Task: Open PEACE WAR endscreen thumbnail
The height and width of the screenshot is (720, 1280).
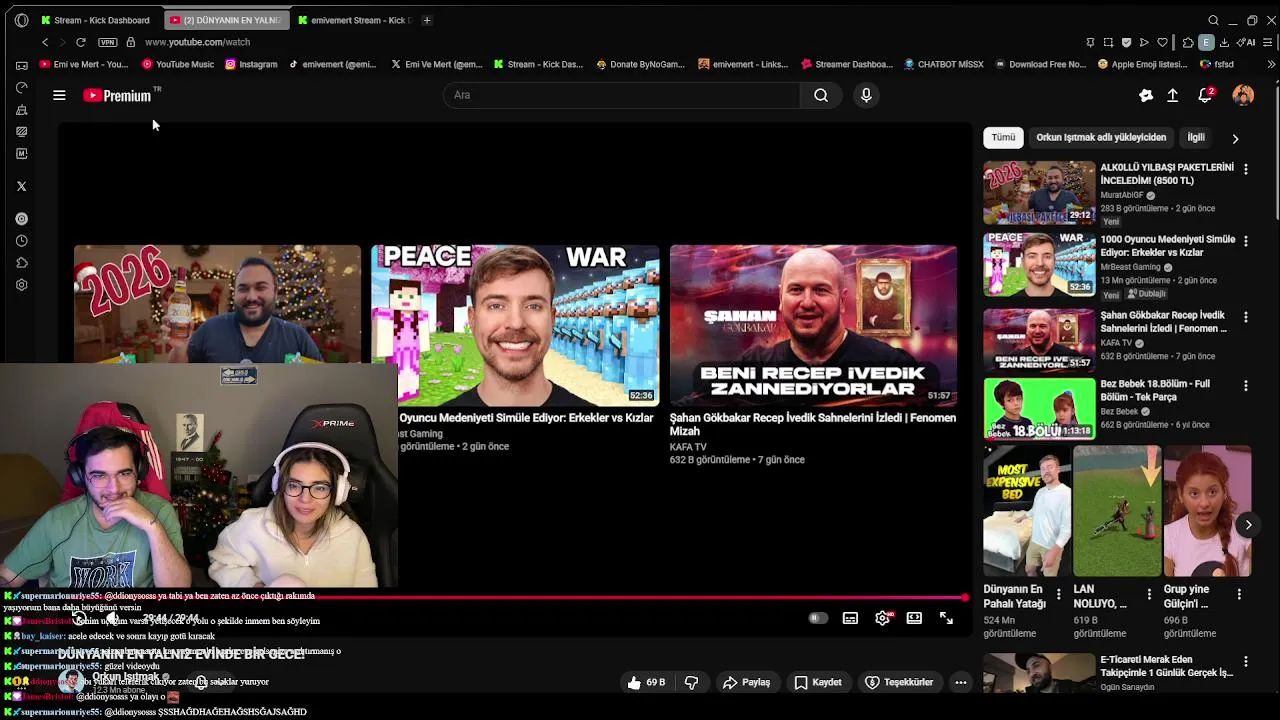Action: [515, 325]
